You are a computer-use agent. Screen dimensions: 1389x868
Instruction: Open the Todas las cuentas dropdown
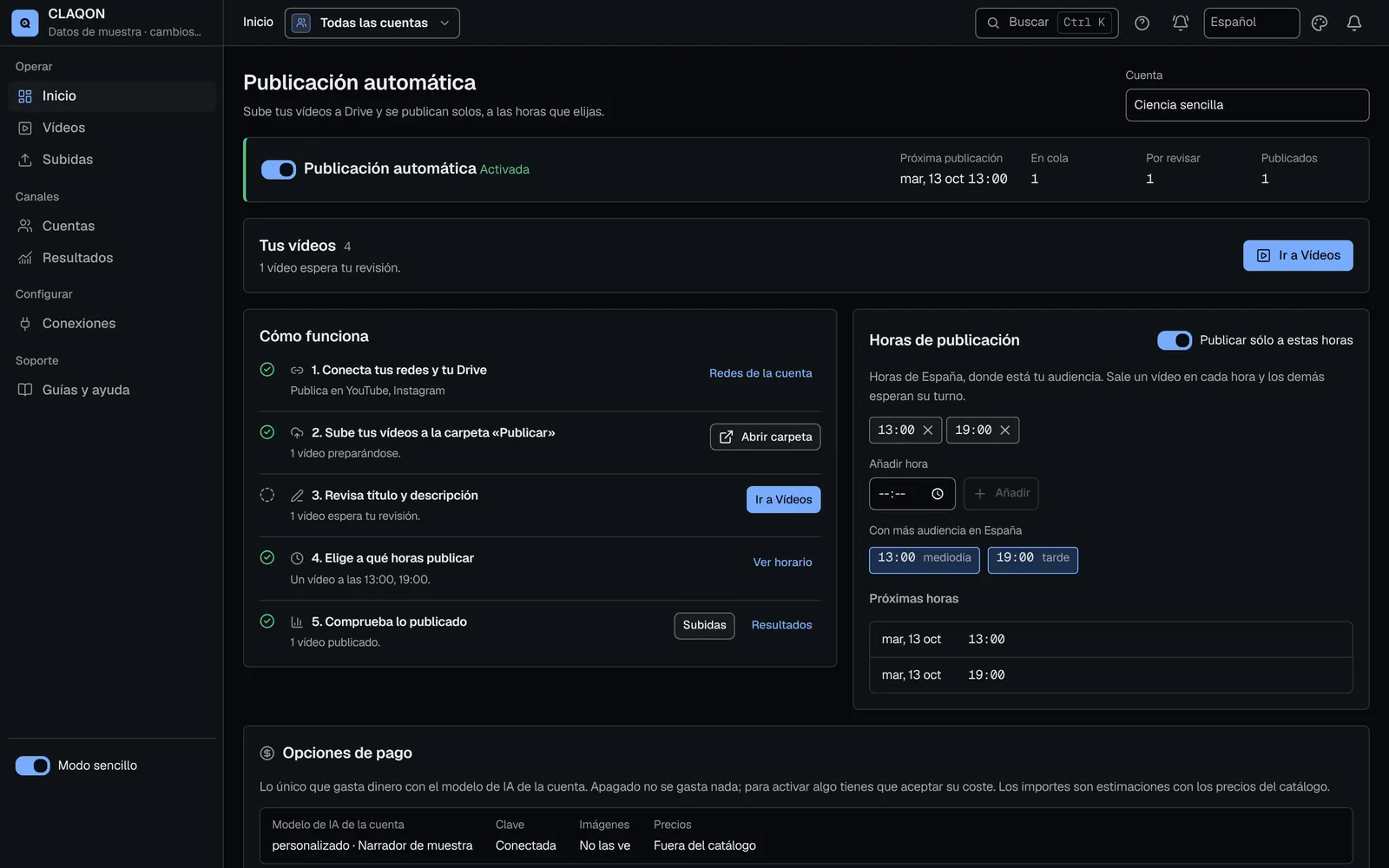(372, 23)
